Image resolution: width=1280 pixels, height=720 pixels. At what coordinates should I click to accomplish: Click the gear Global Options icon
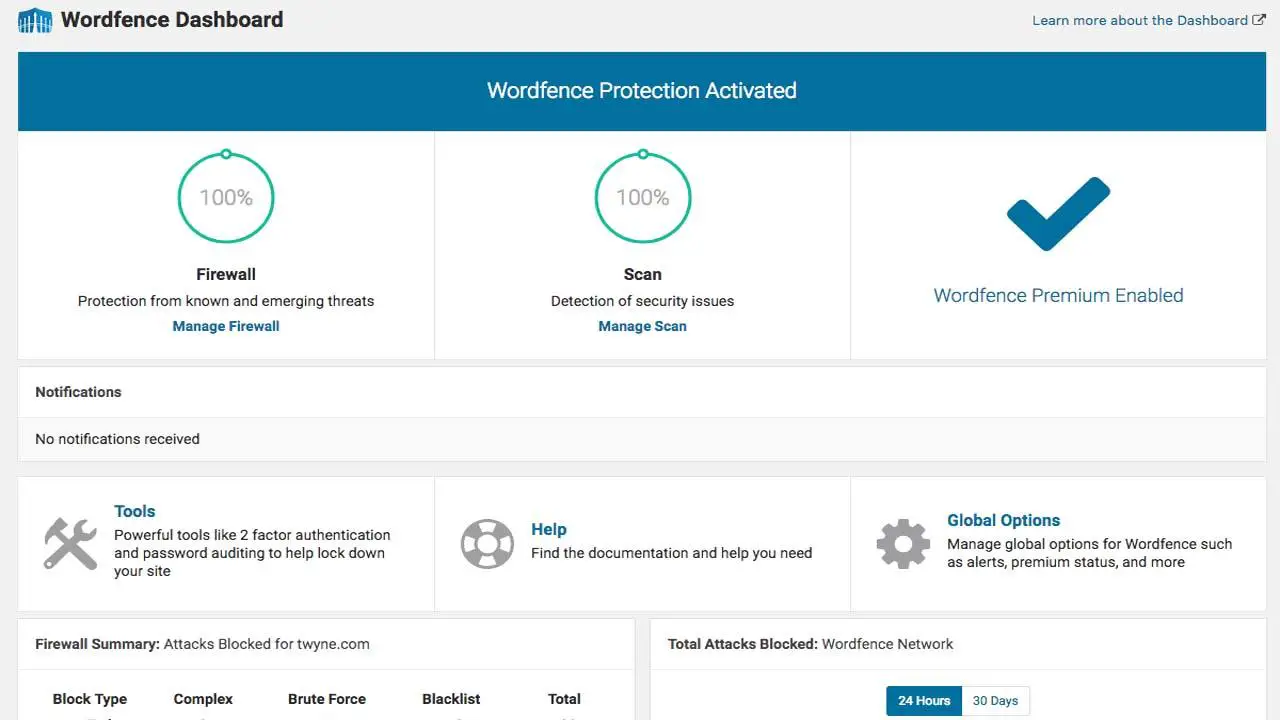point(903,544)
